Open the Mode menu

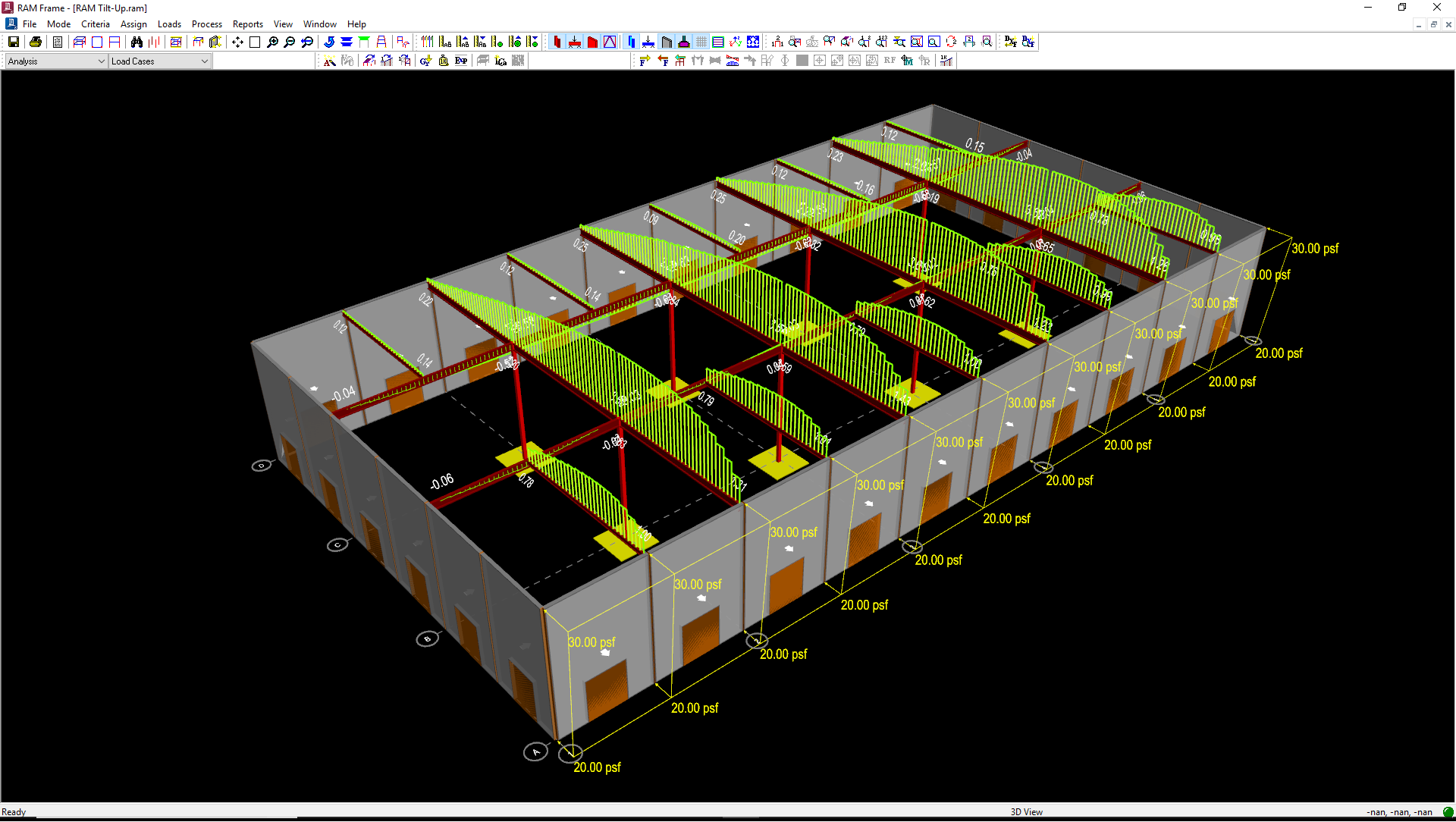(58, 24)
